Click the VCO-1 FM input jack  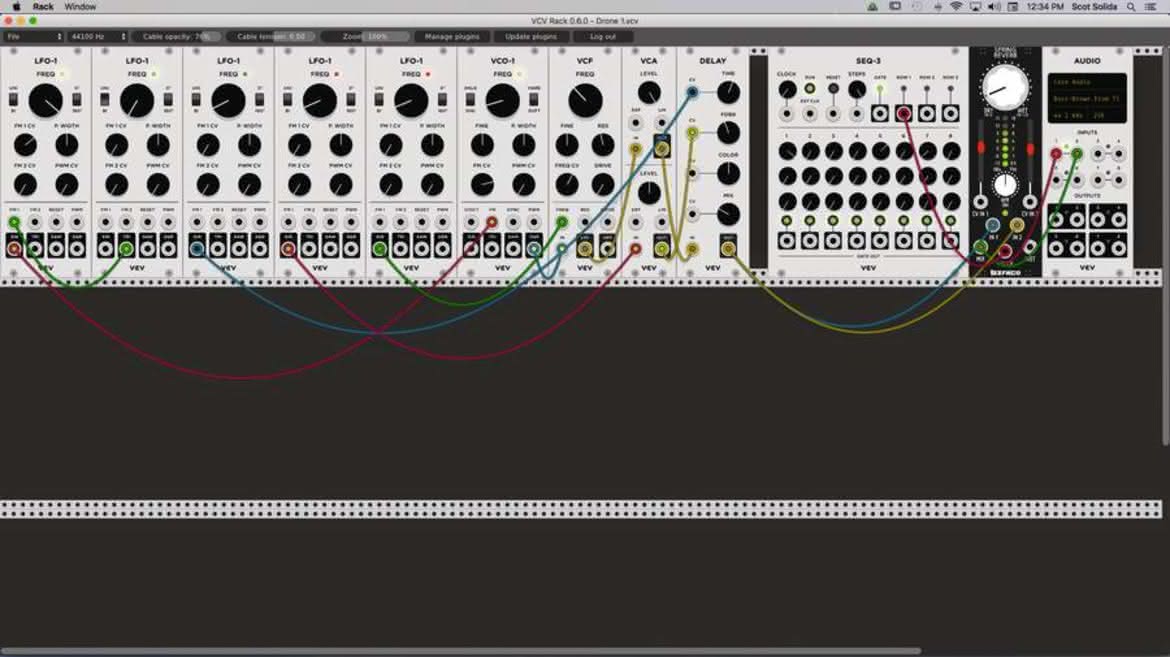point(492,222)
